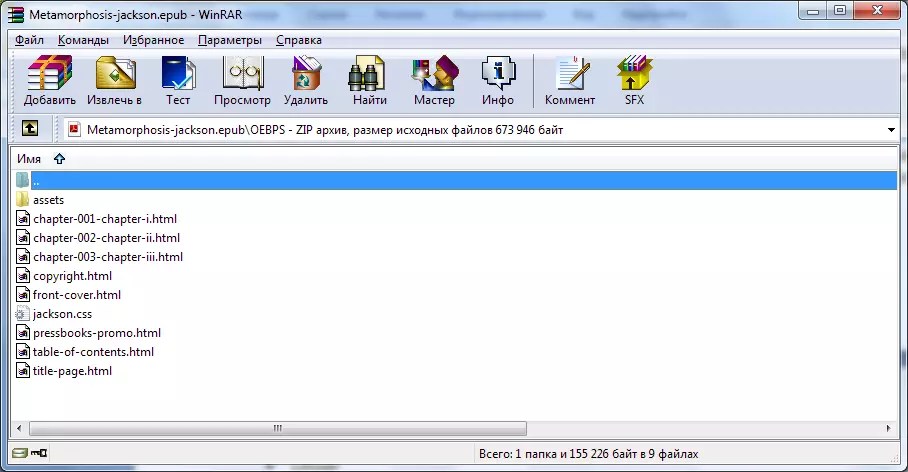Viewport: 908px width, 472px height.
Task: Launch the Мастер (Wizard) icon
Action: [x=434, y=74]
